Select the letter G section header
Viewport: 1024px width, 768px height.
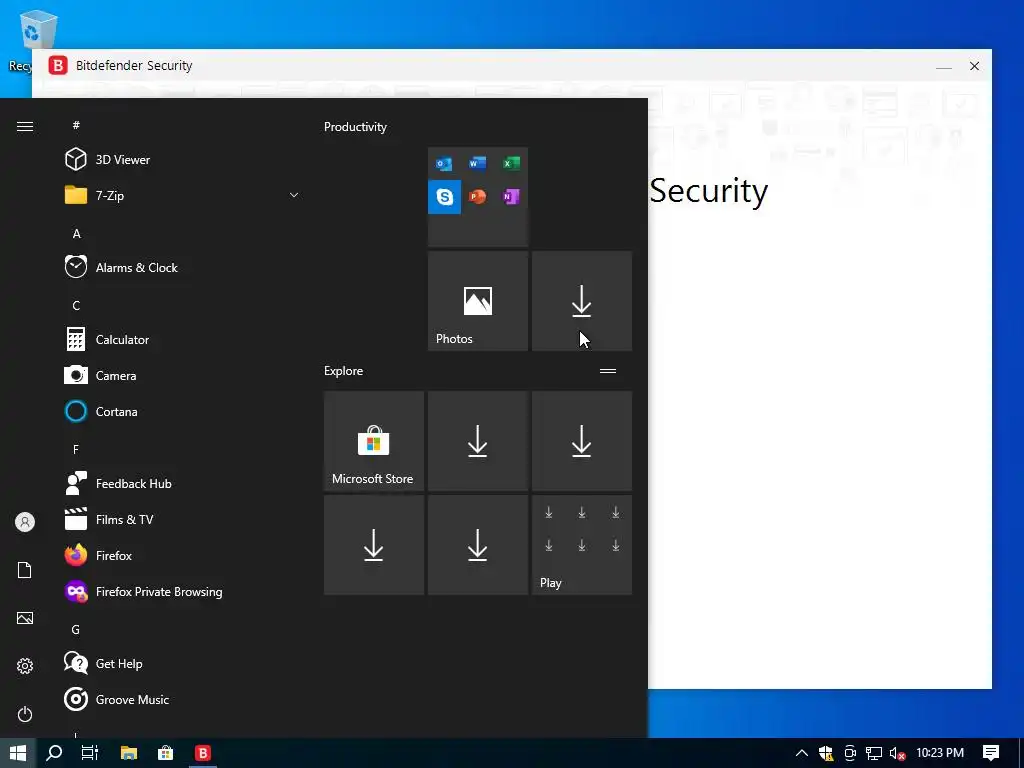coord(76,630)
